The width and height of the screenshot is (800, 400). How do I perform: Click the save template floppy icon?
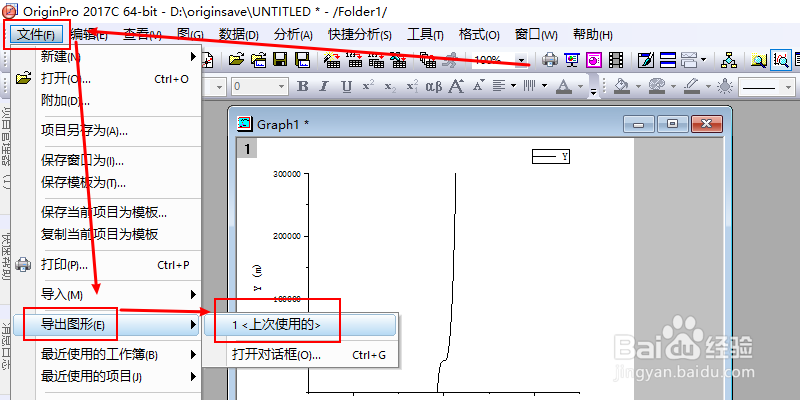pos(303,60)
